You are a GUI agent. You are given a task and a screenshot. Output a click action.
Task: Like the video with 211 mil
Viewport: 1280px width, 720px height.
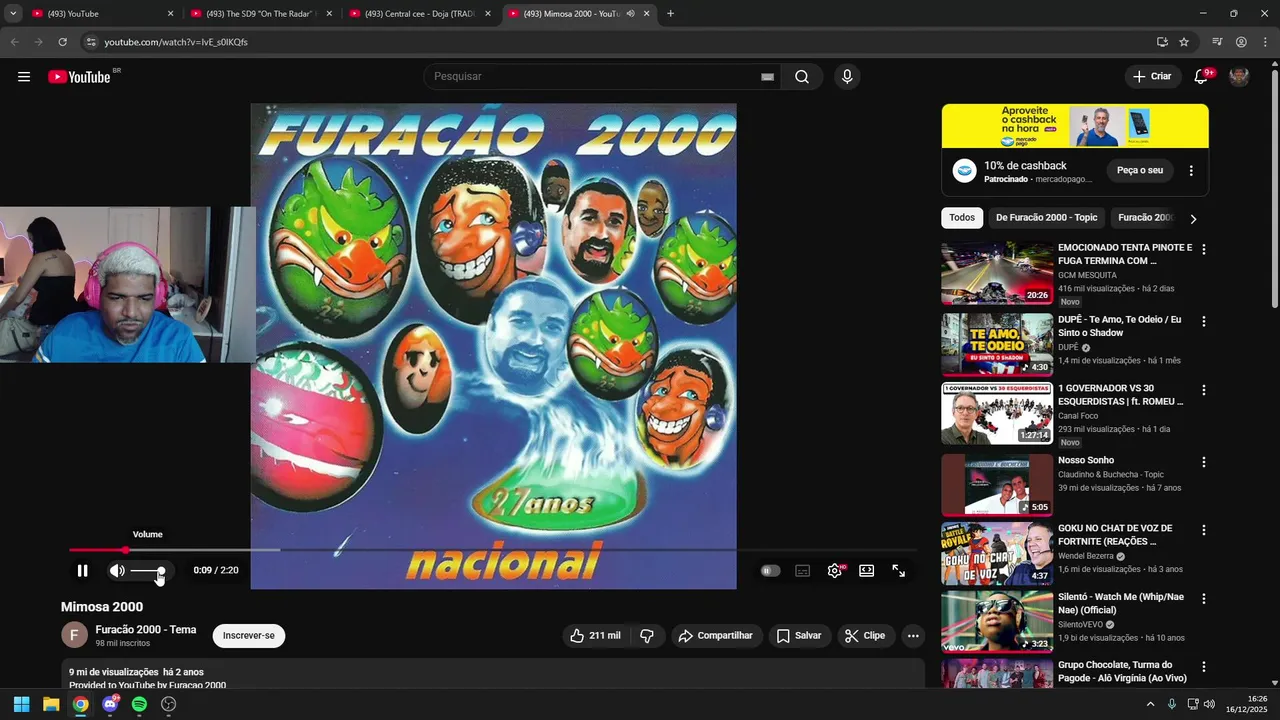pos(595,636)
